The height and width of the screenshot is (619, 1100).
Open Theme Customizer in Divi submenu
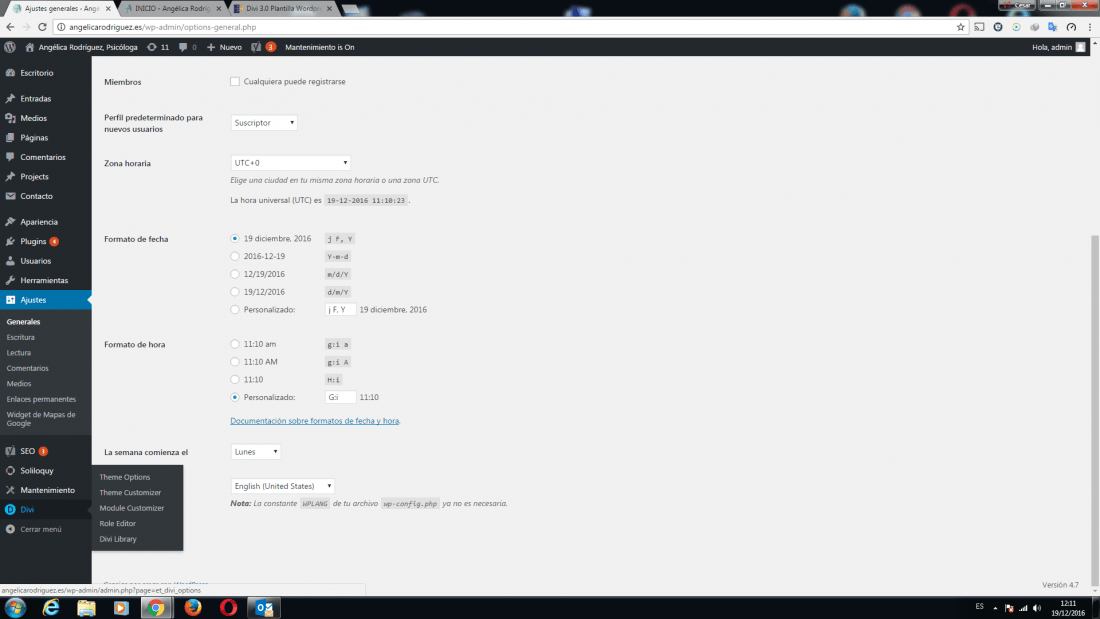[130, 493]
